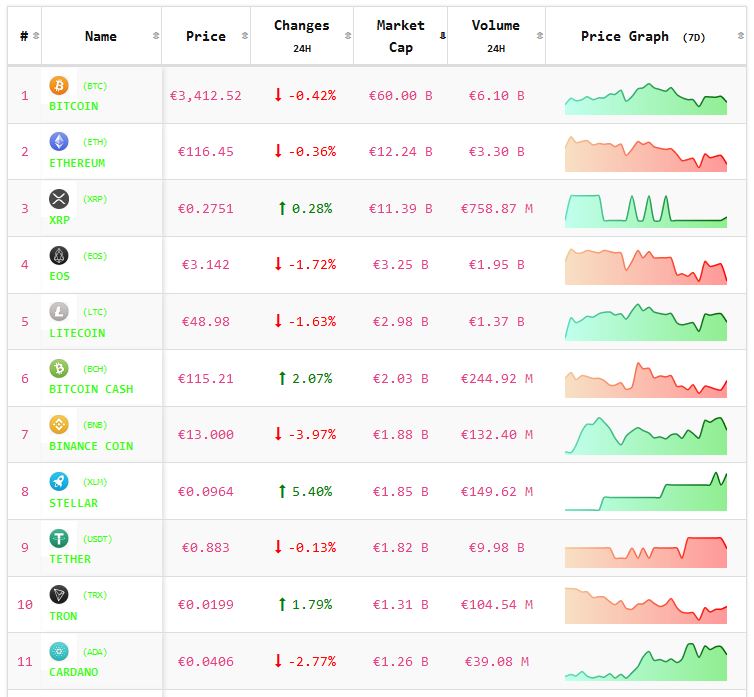The width and height of the screenshot is (754, 697).
Task: Click the Bitcoin Cash green logo icon
Action: [59, 368]
